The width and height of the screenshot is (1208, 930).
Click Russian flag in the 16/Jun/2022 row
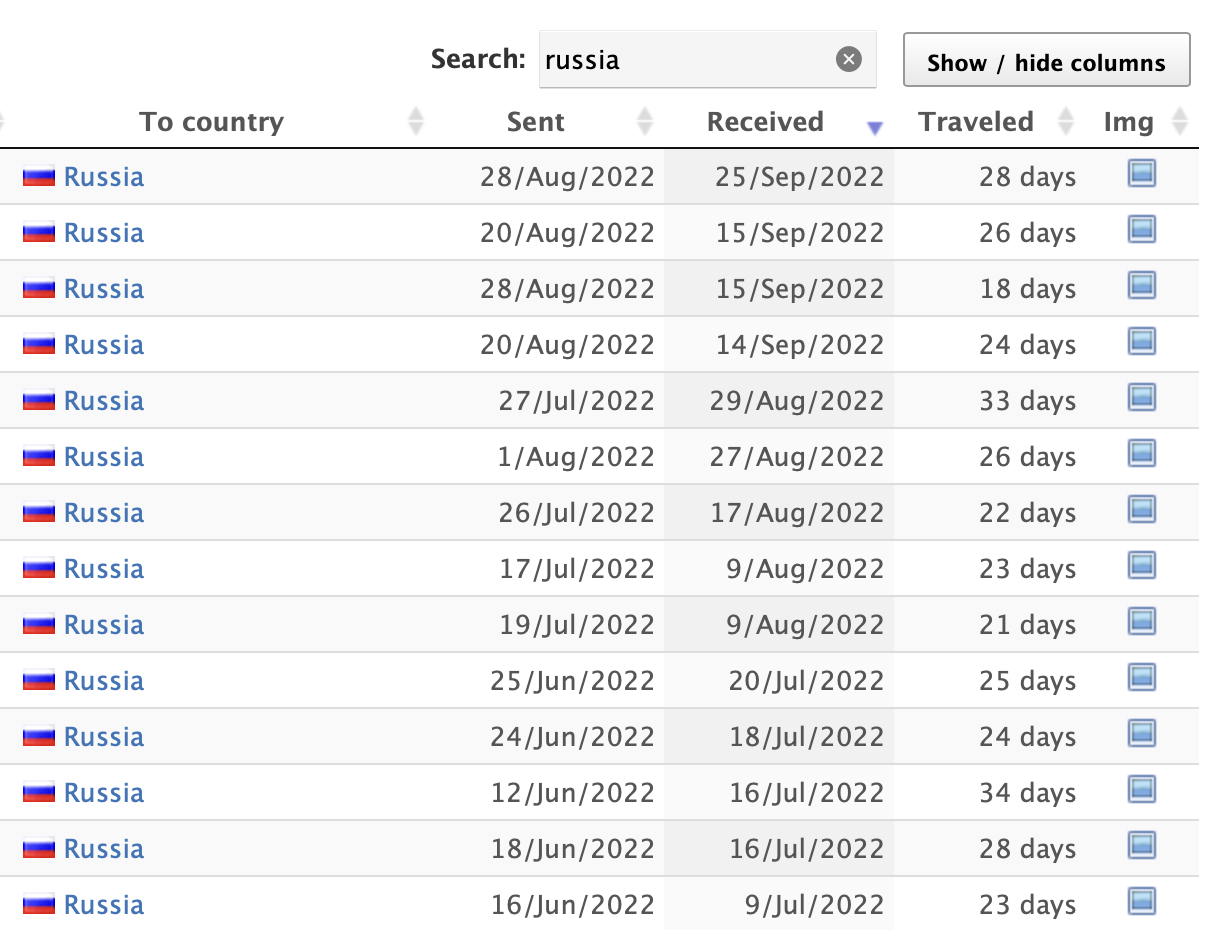[x=38, y=905]
